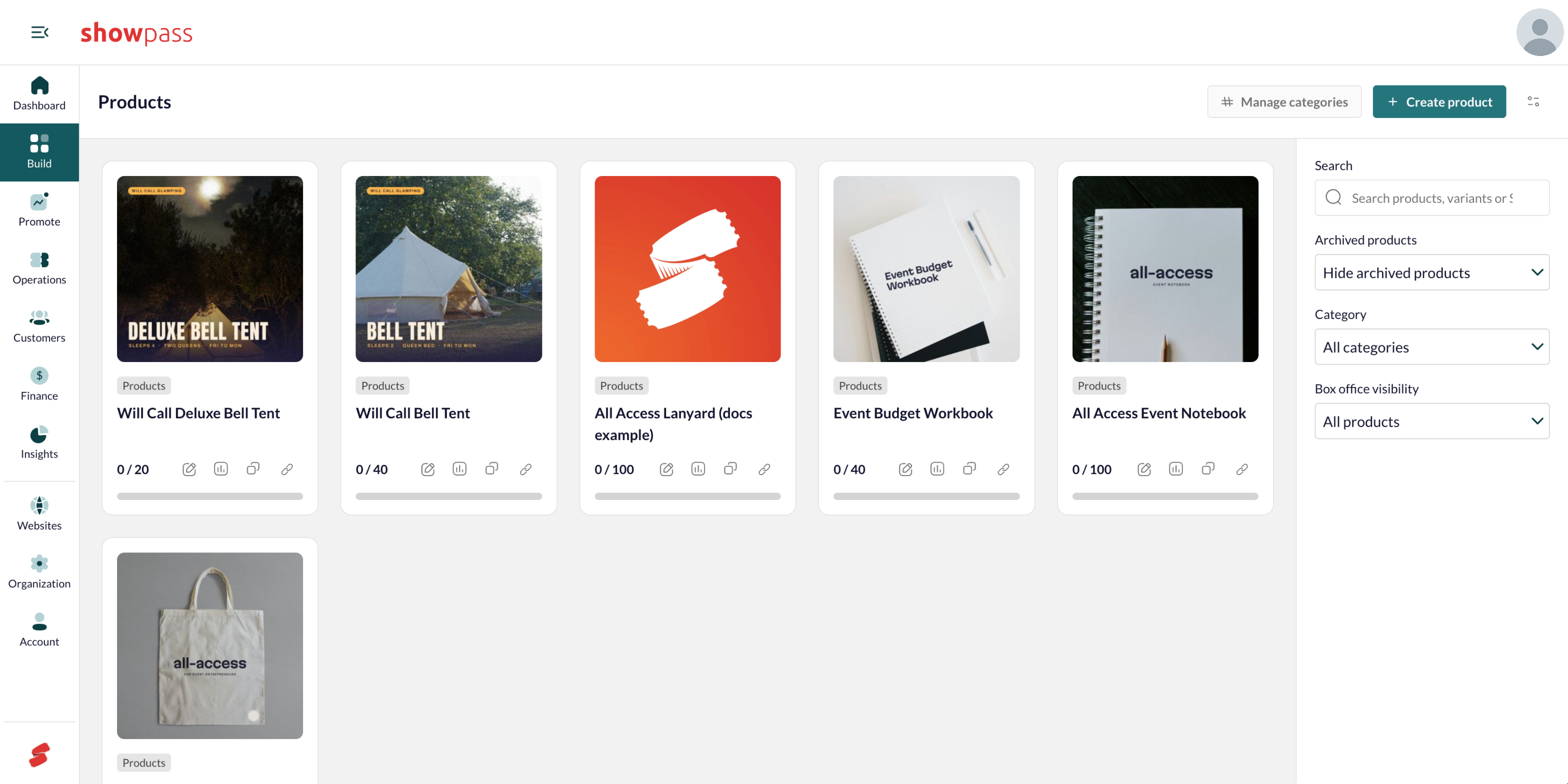Image resolution: width=1568 pixels, height=784 pixels.
Task: Click the All Access Event Notebook image
Action: [x=1165, y=269]
